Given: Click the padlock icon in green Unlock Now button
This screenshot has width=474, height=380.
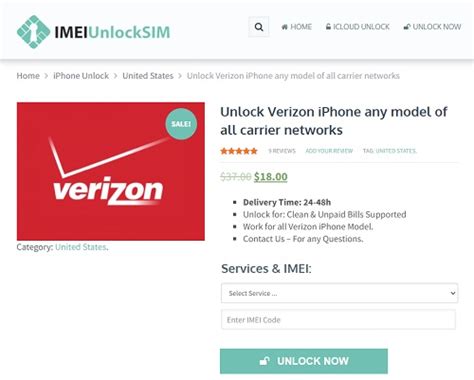Looking at the screenshot, I should (x=265, y=361).
